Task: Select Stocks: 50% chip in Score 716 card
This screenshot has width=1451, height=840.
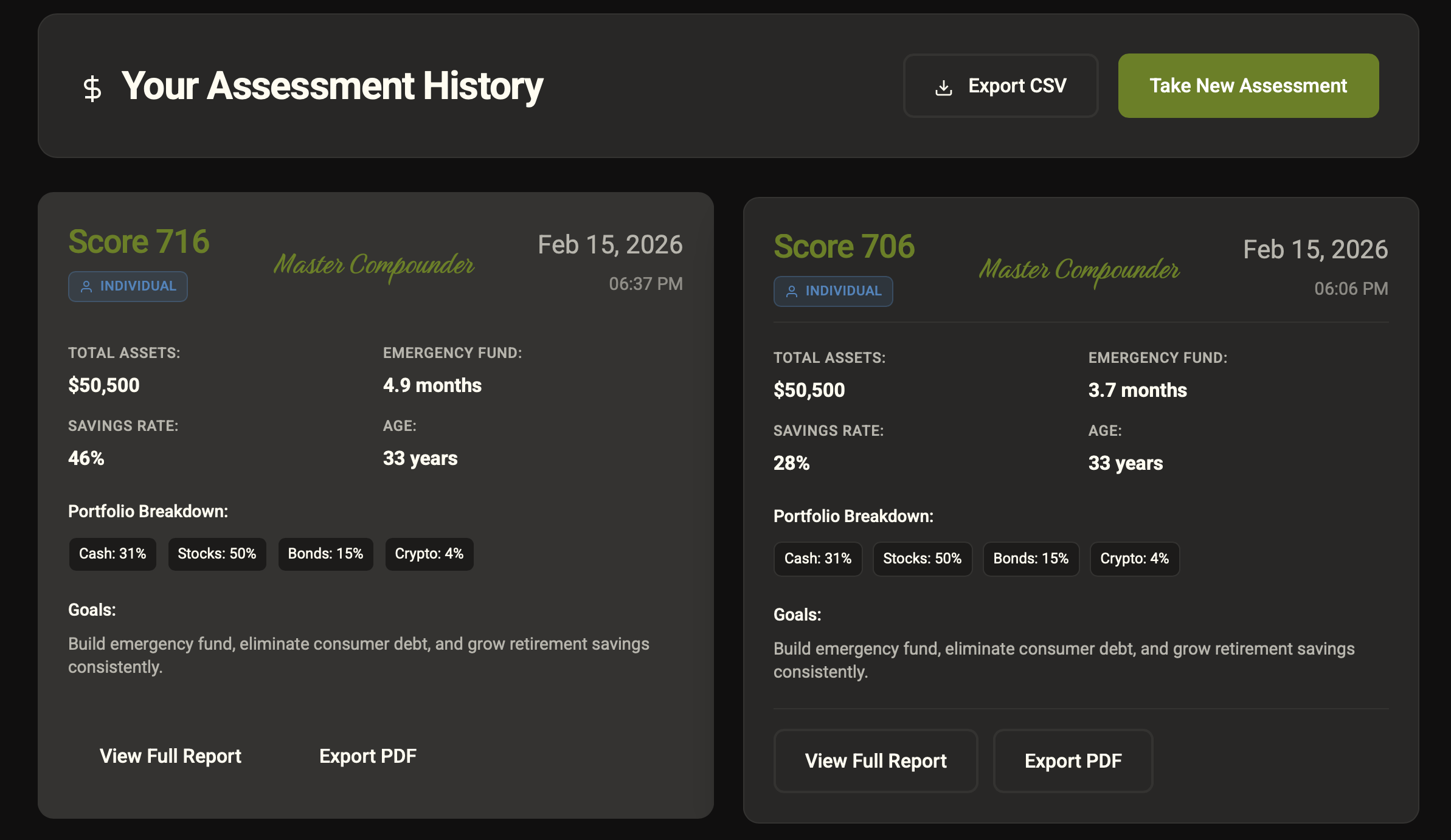Action: click(x=217, y=554)
